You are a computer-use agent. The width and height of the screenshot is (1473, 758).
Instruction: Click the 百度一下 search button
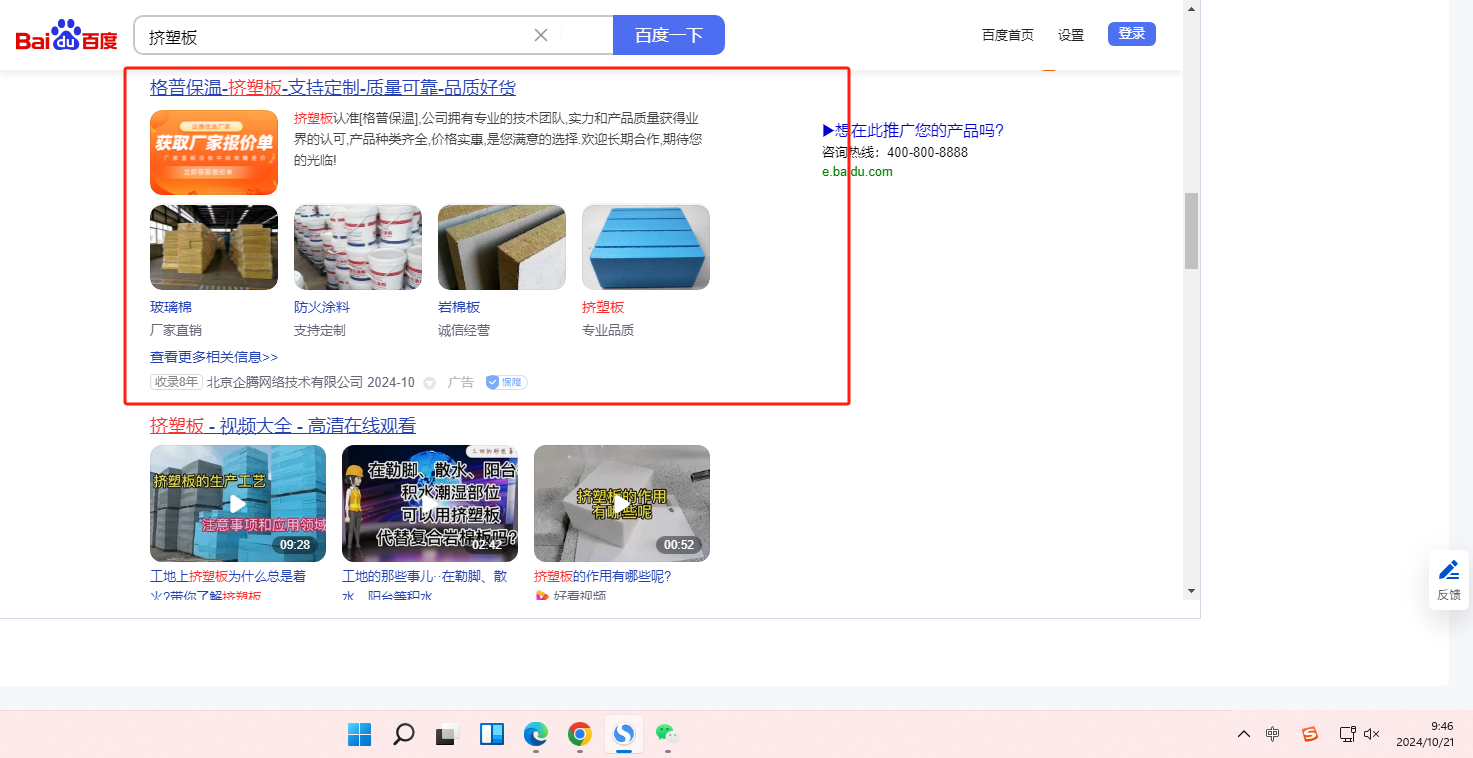pyautogui.click(x=669, y=35)
